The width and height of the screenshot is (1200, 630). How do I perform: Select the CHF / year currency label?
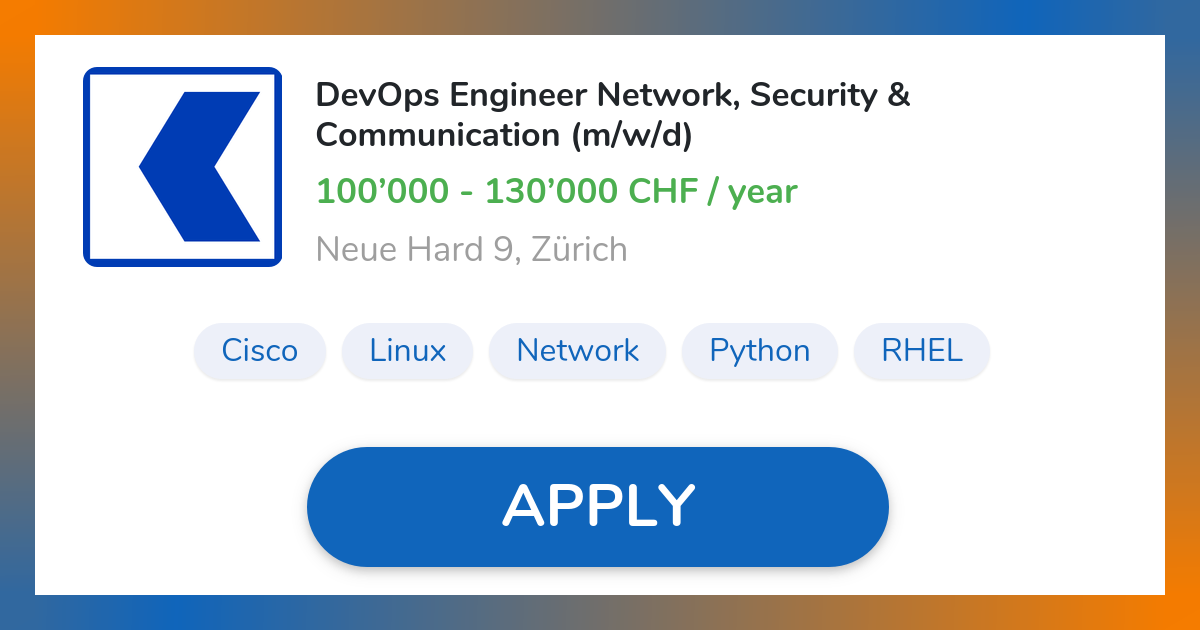click(712, 191)
